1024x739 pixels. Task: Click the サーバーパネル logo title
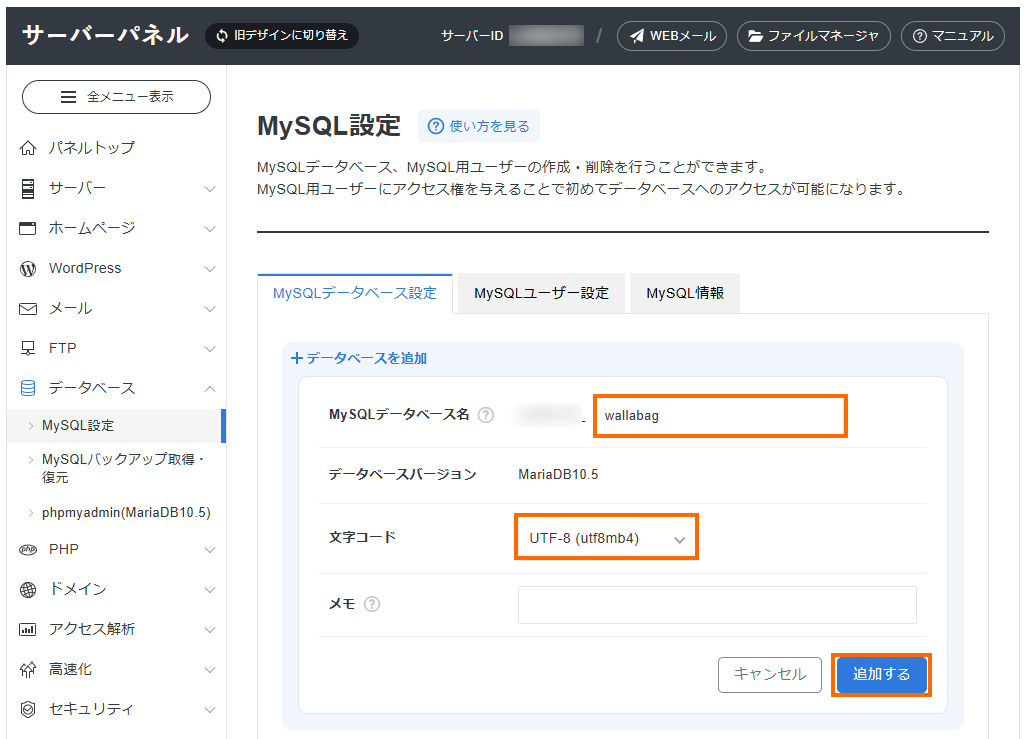(x=106, y=35)
